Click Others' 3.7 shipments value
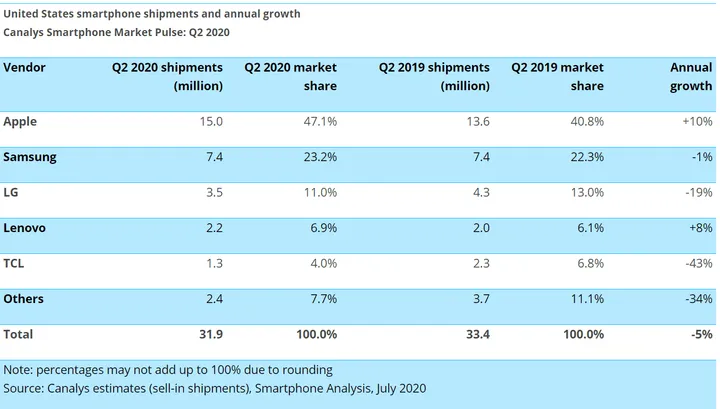This screenshot has width=720, height=409. [482, 299]
